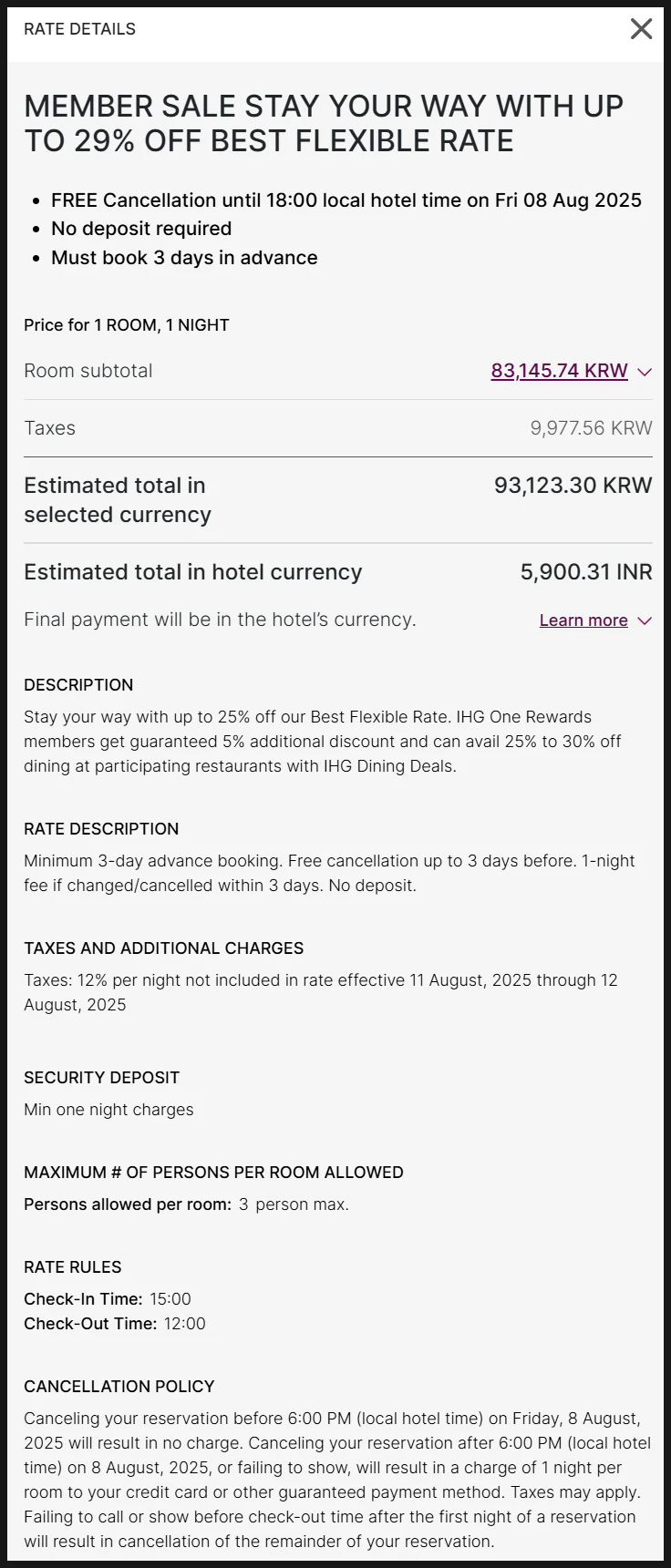
Task: Click the FREE Cancellation bullet point
Action: (346, 200)
